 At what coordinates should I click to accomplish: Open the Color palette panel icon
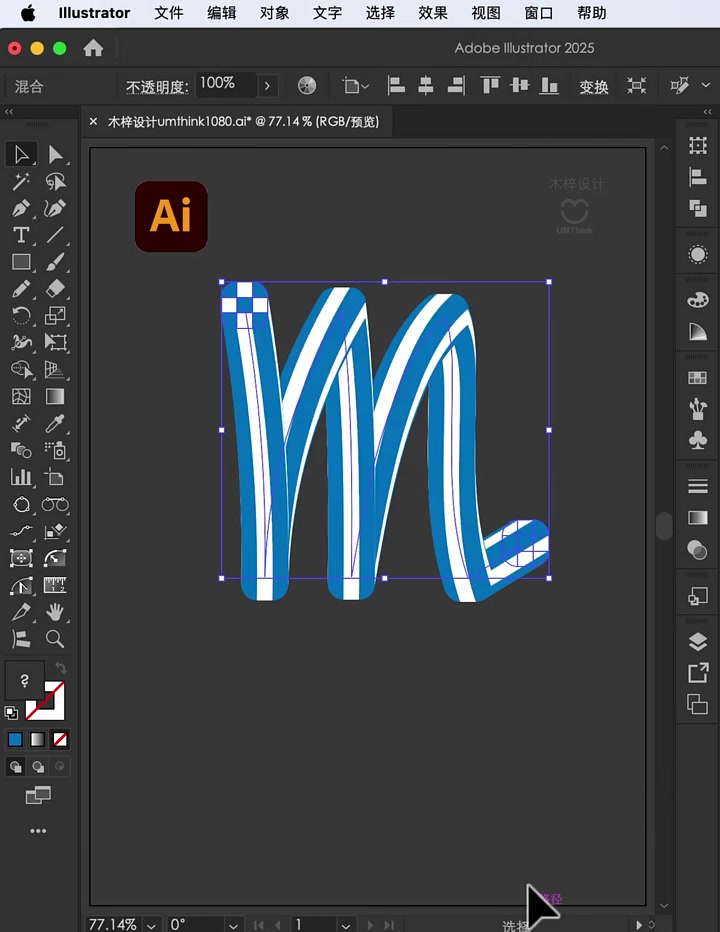pyautogui.click(x=697, y=300)
